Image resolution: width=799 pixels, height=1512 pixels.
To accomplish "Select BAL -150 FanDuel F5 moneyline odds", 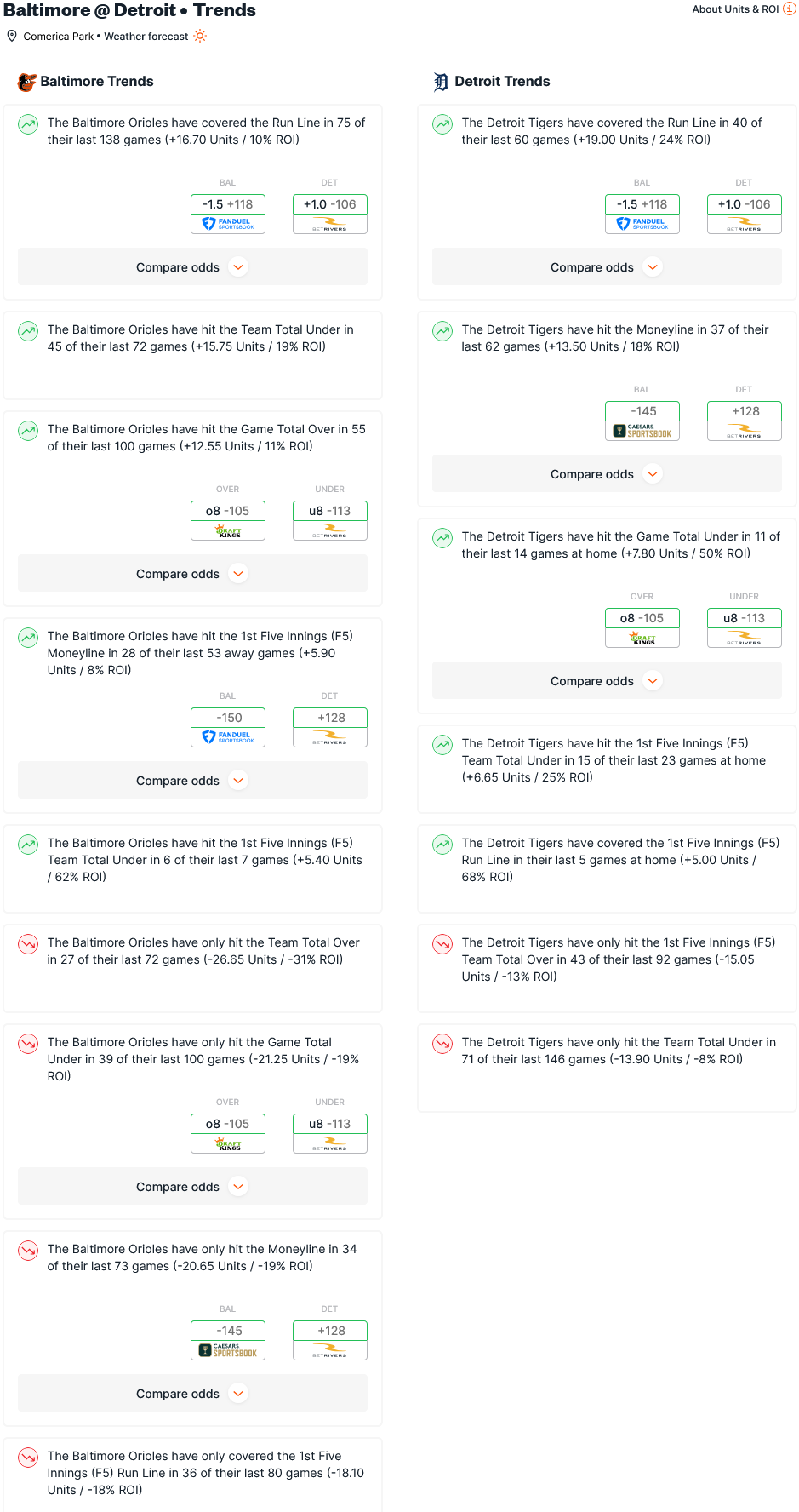I will click(228, 727).
